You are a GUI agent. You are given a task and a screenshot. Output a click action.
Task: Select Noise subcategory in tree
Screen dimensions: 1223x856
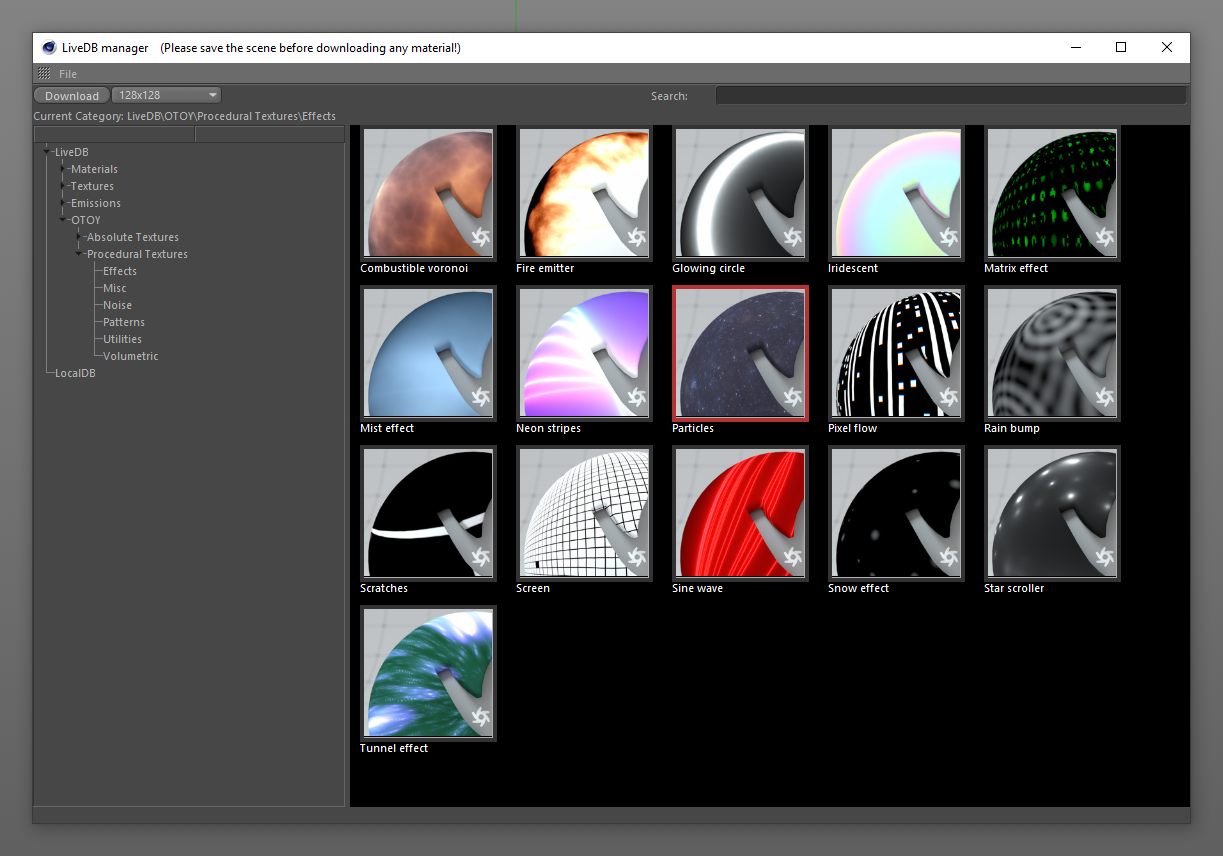coord(117,305)
